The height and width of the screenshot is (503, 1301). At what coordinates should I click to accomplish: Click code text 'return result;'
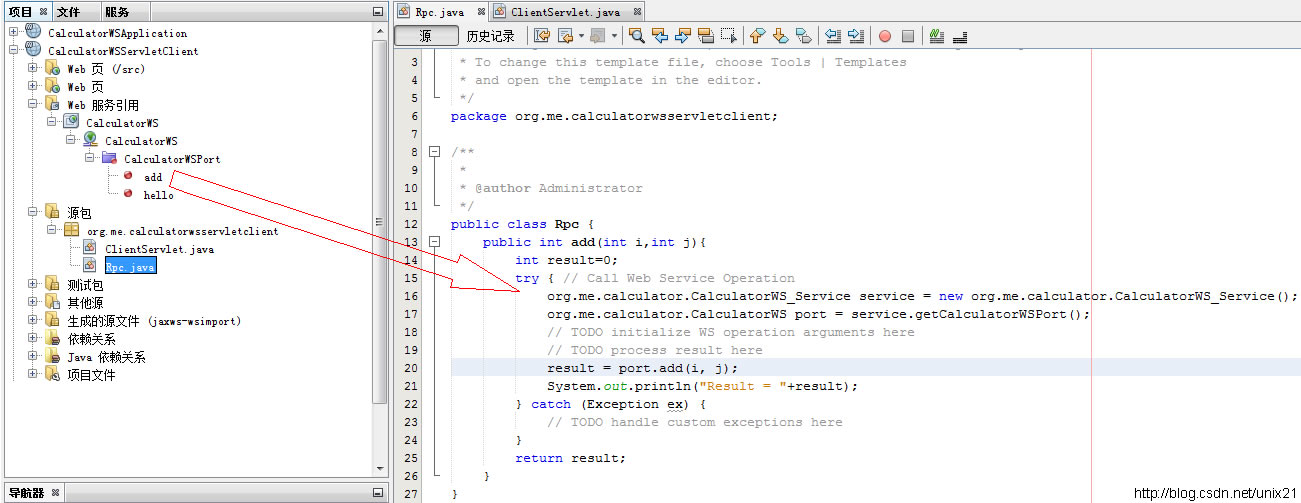pyautogui.click(x=570, y=458)
